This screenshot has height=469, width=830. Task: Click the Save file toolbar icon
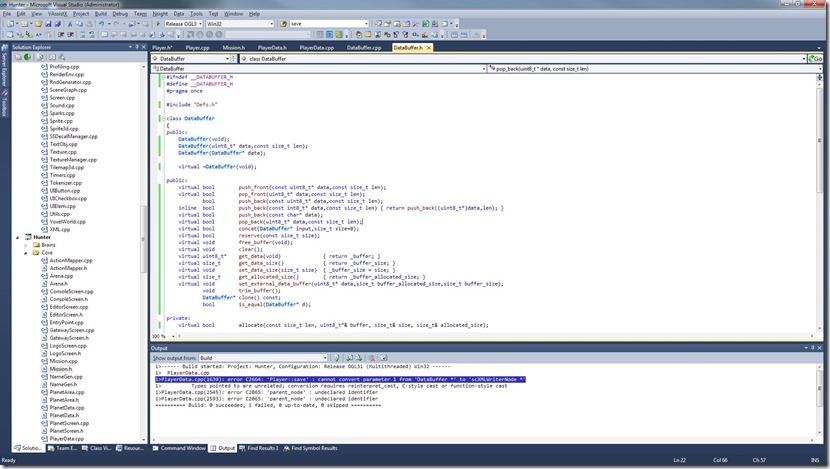(x=48, y=24)
